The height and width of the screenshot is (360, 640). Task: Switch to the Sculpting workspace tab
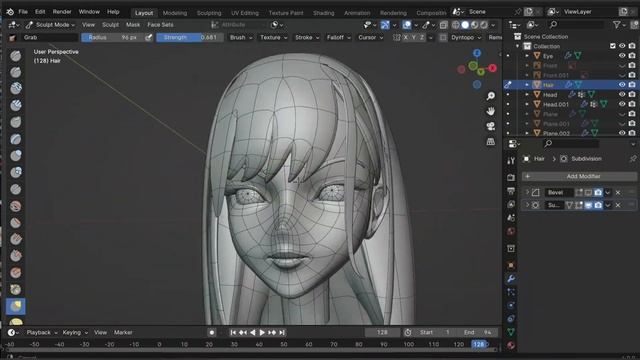209,13
